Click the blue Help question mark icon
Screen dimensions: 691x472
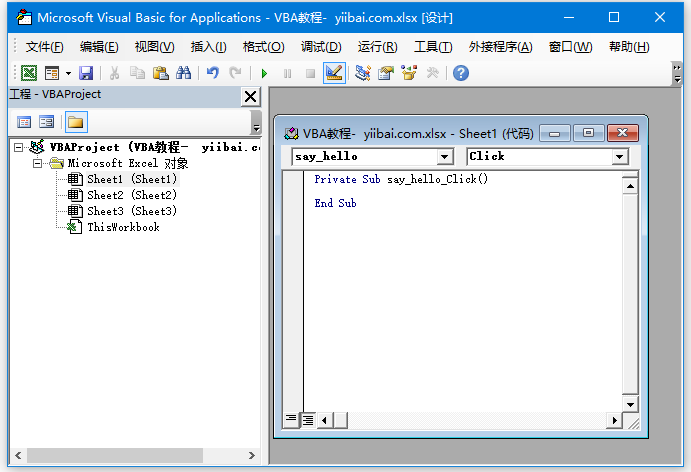tap(461, 73)
